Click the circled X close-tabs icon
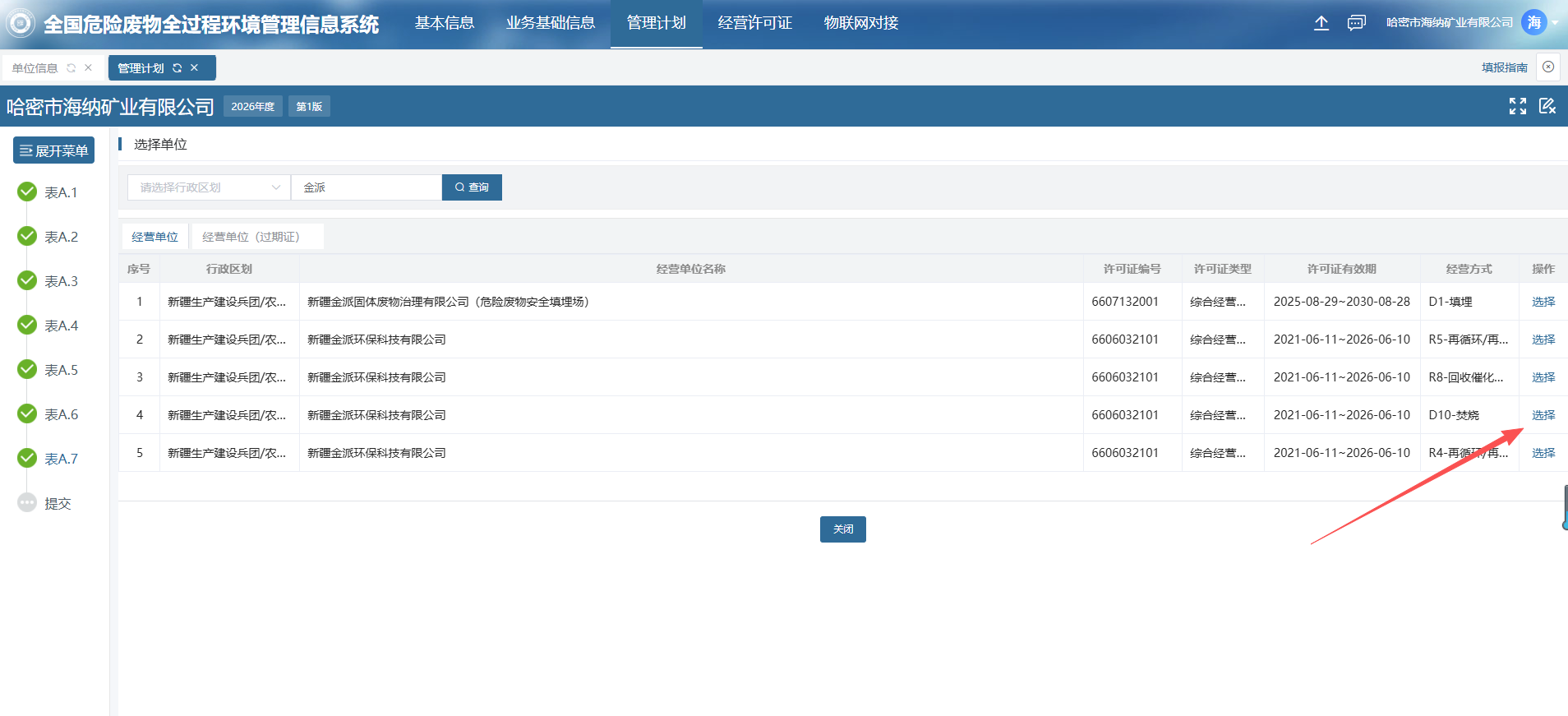 1548,67
